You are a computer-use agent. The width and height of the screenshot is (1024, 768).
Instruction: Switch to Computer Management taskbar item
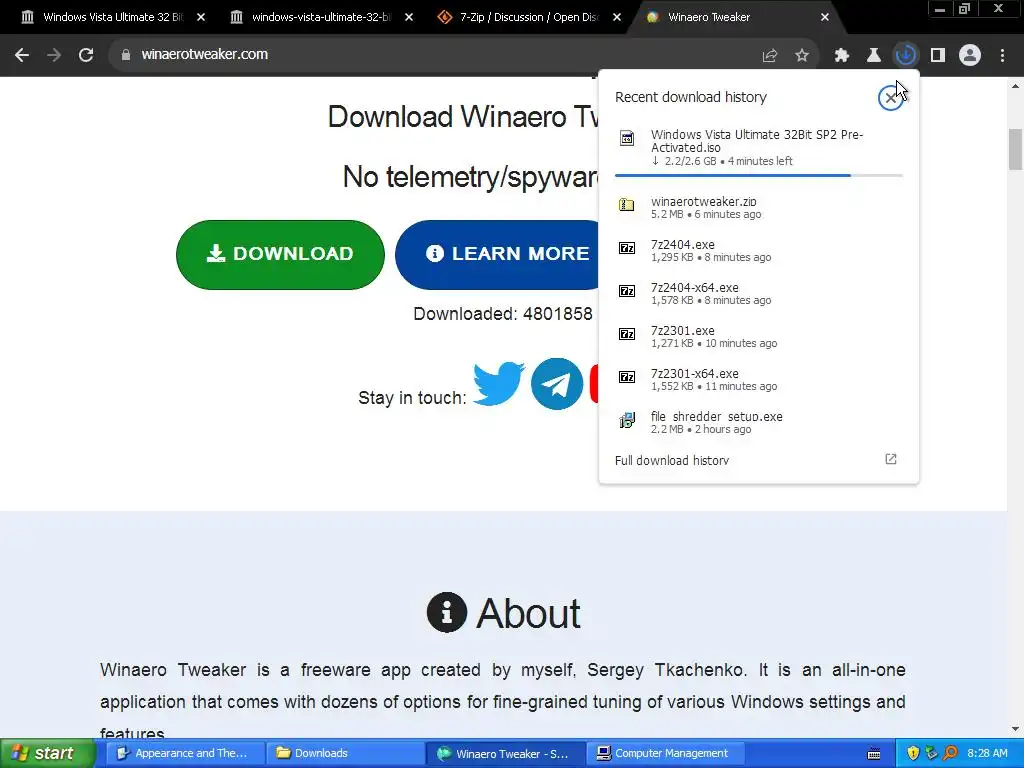(664, 753)
